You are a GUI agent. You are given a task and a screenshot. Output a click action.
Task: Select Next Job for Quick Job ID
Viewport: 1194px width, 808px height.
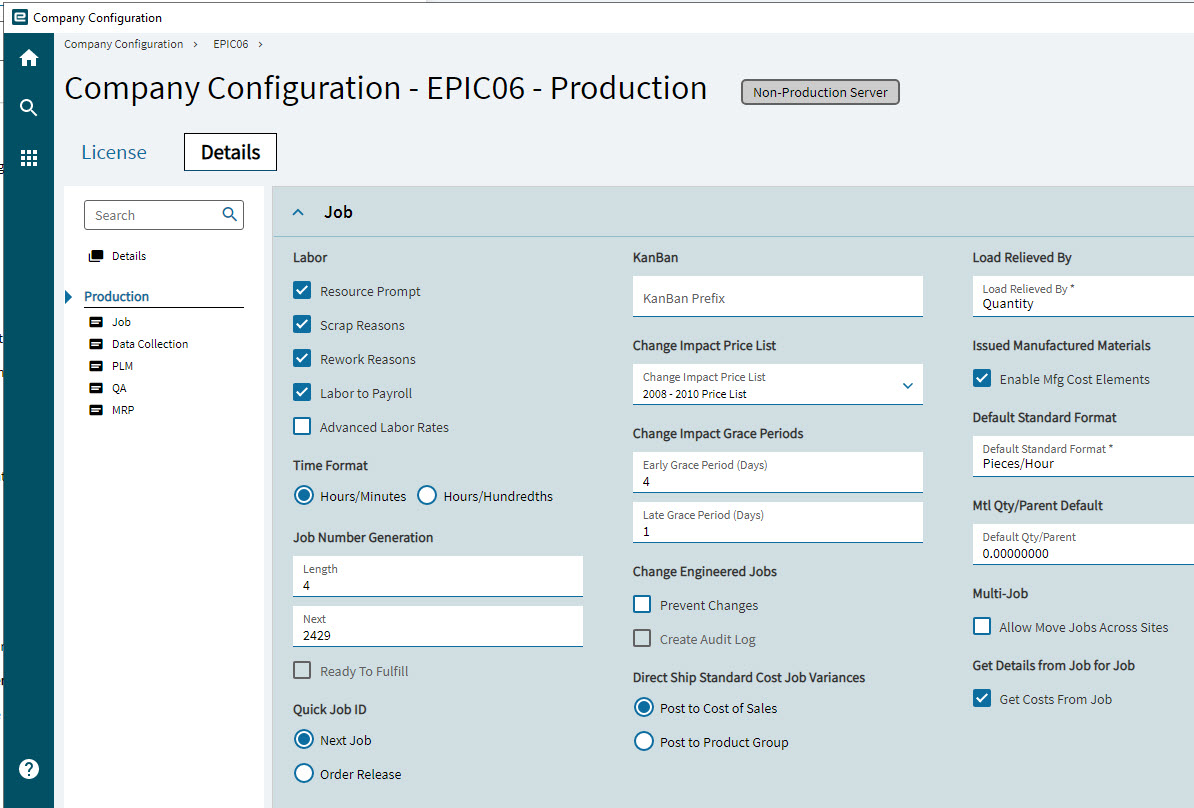click(x=304, y=739)
